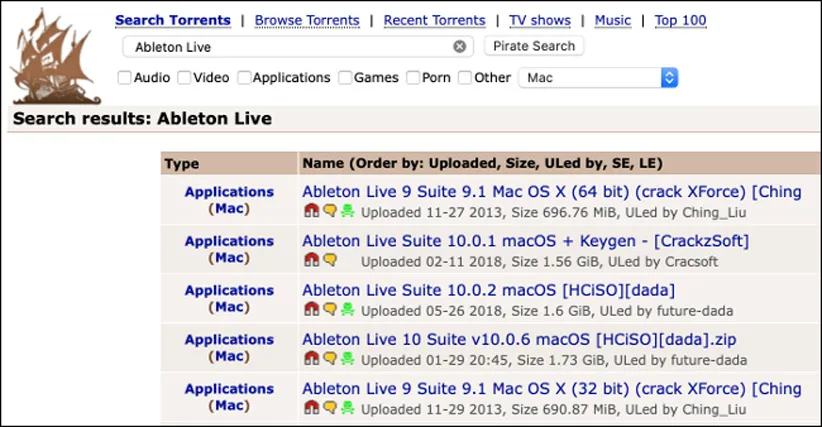Open the Recent Torrents page
The width and height of the screenshot is (822, 427).
tap(434, 20)
